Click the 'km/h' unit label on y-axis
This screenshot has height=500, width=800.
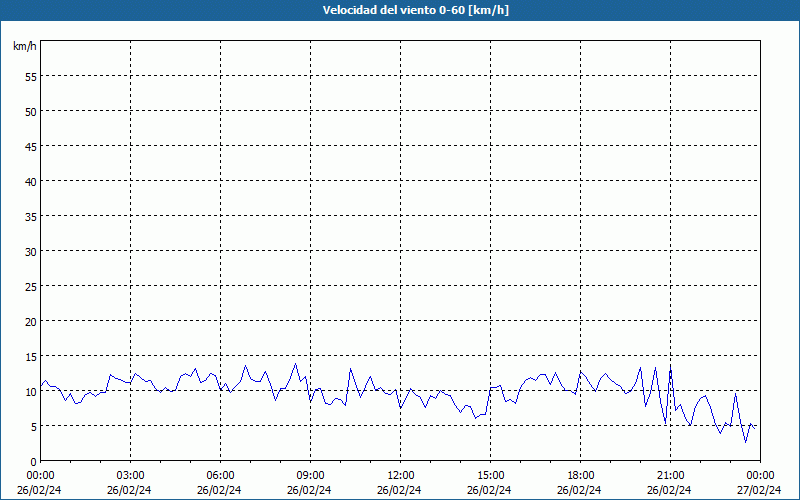(x=25, y=46)
